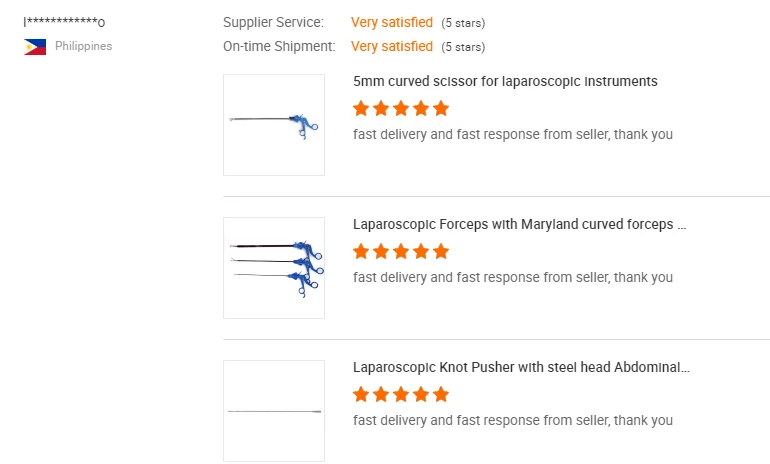Viewport: 770px width, 464px height.
Task: Click the masked reviewer username
Action: tap(64, 22)
